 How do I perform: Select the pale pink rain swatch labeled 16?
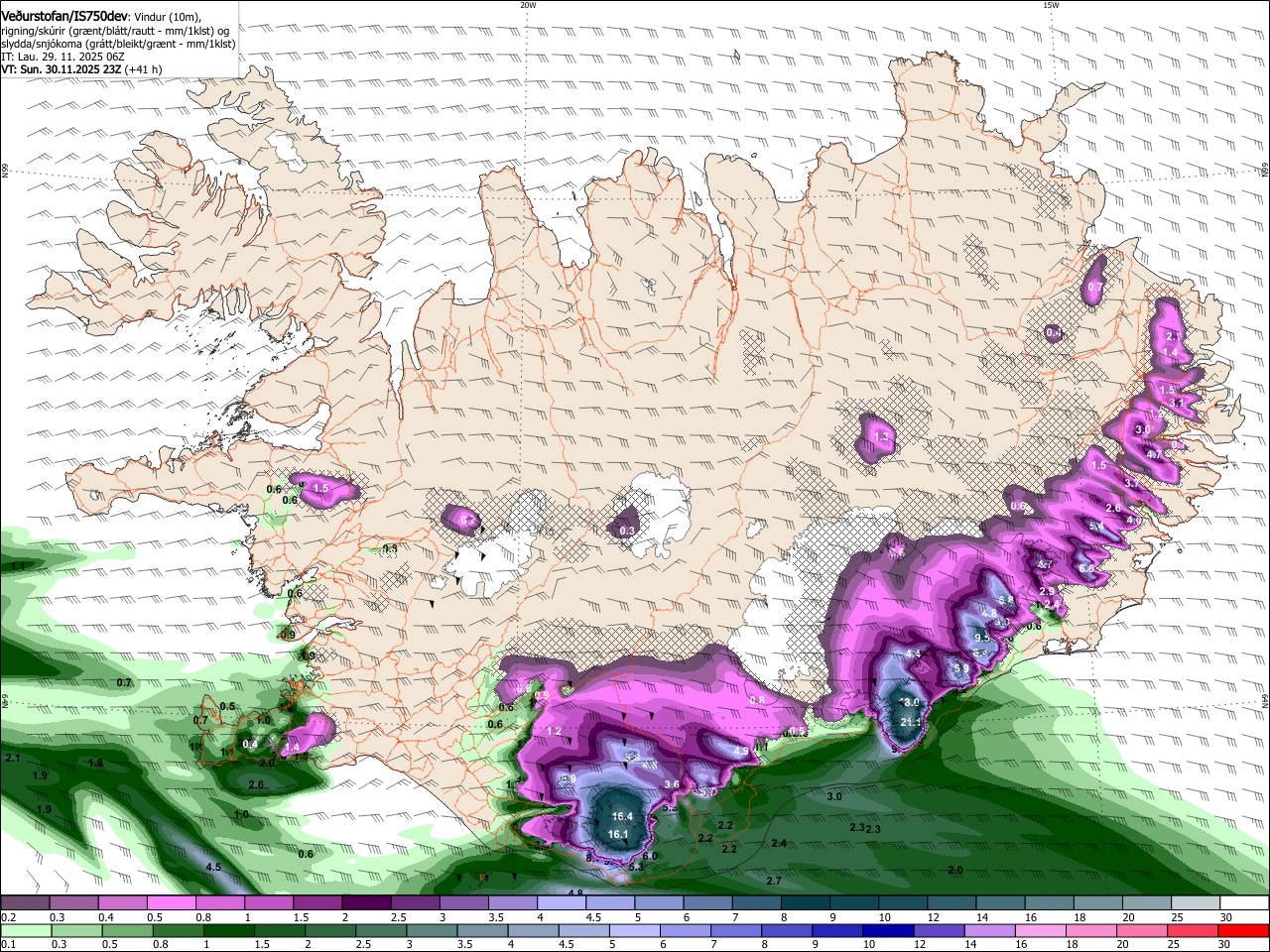click(1041, 930)
